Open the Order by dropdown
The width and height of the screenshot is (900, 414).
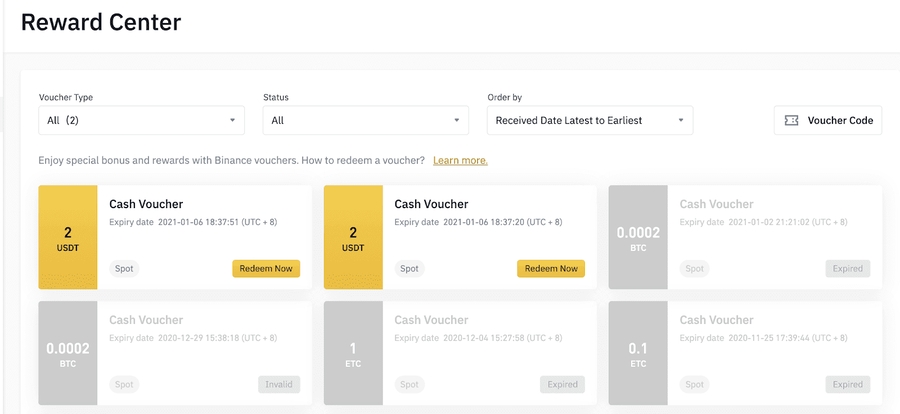click(589, 120)
